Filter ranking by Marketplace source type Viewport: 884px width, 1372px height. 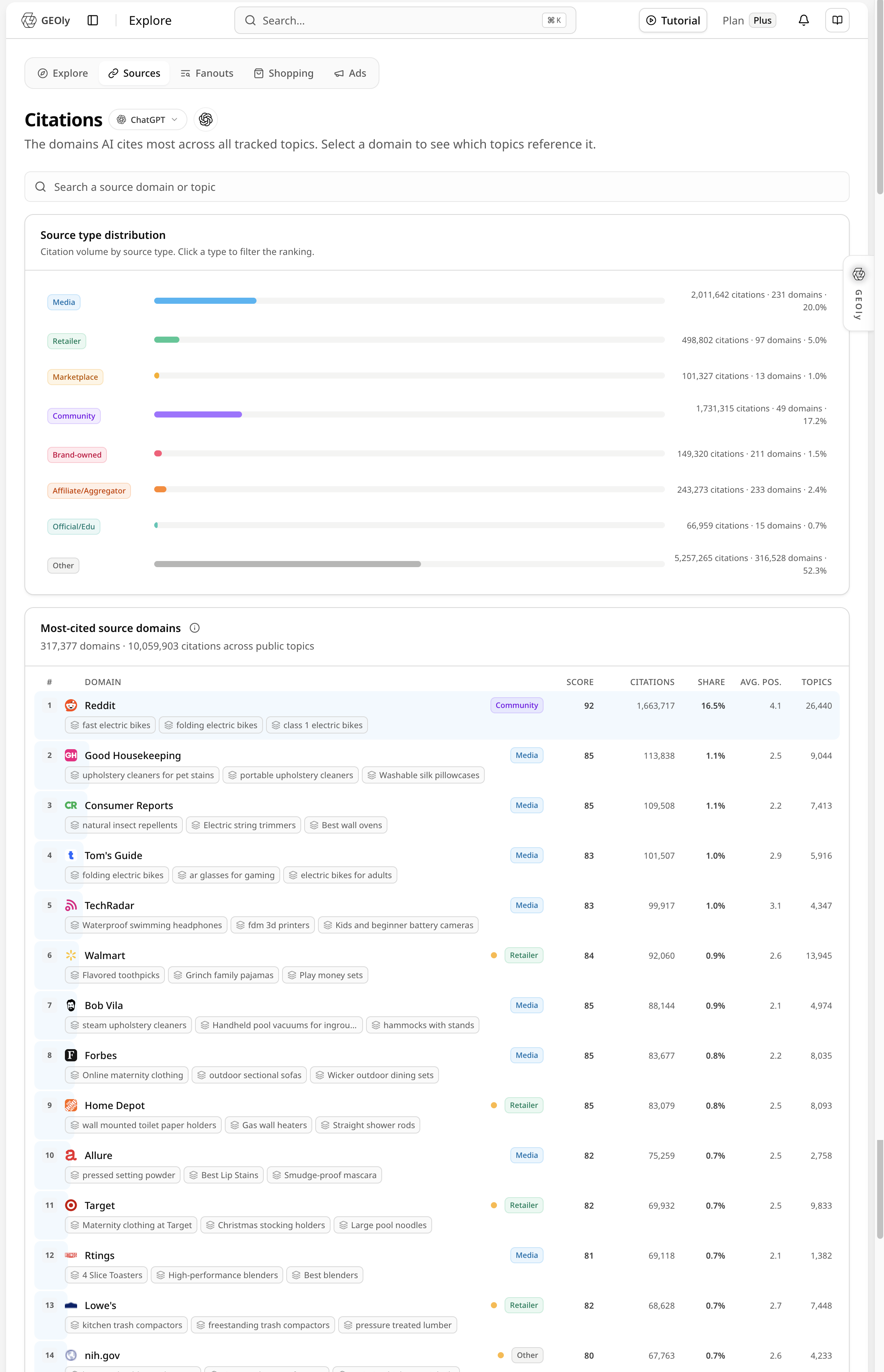pos(75,376)
